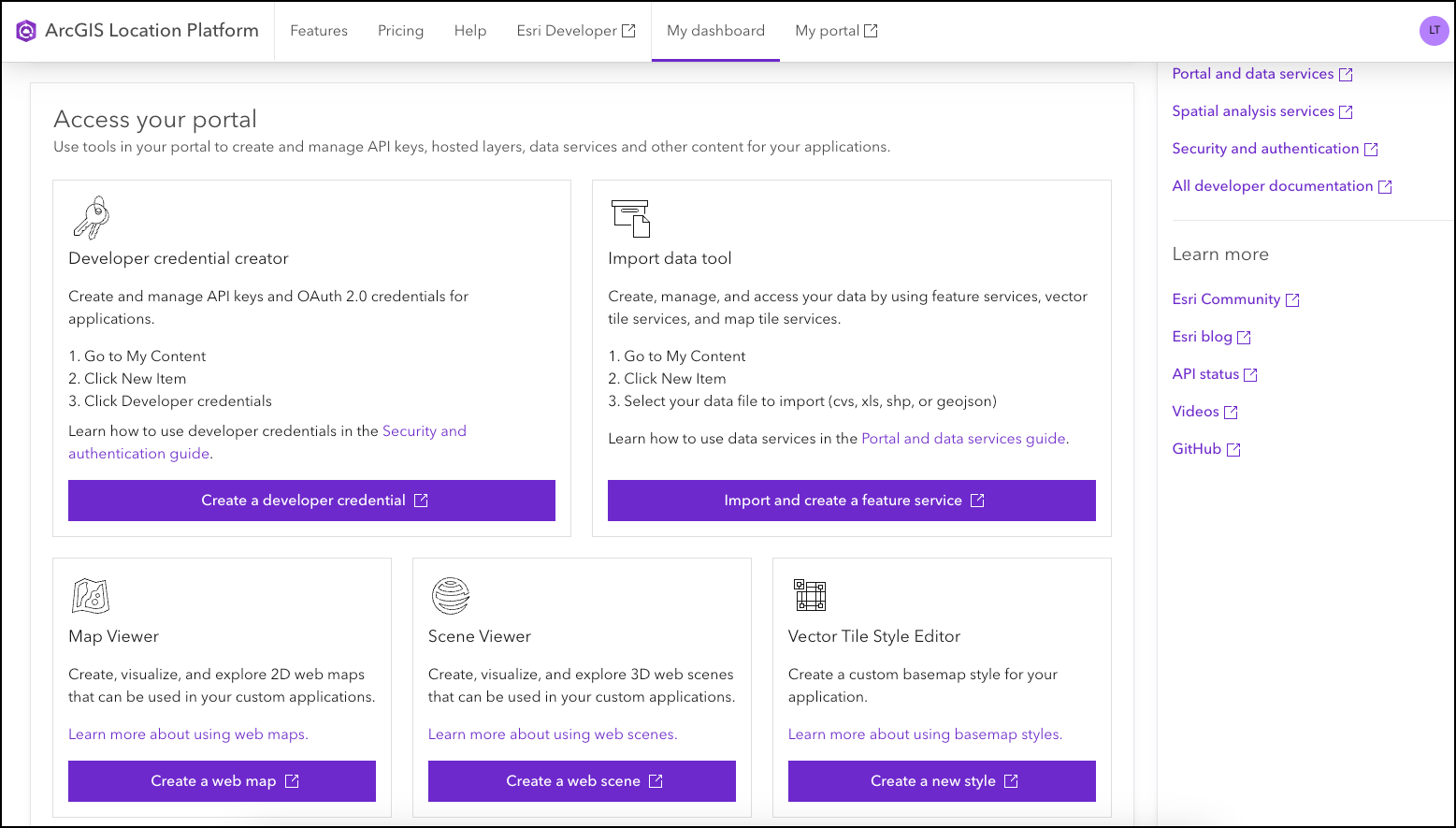Open the Help menu item
This screenshot has width=1456, height=828.
pos(469,30)
